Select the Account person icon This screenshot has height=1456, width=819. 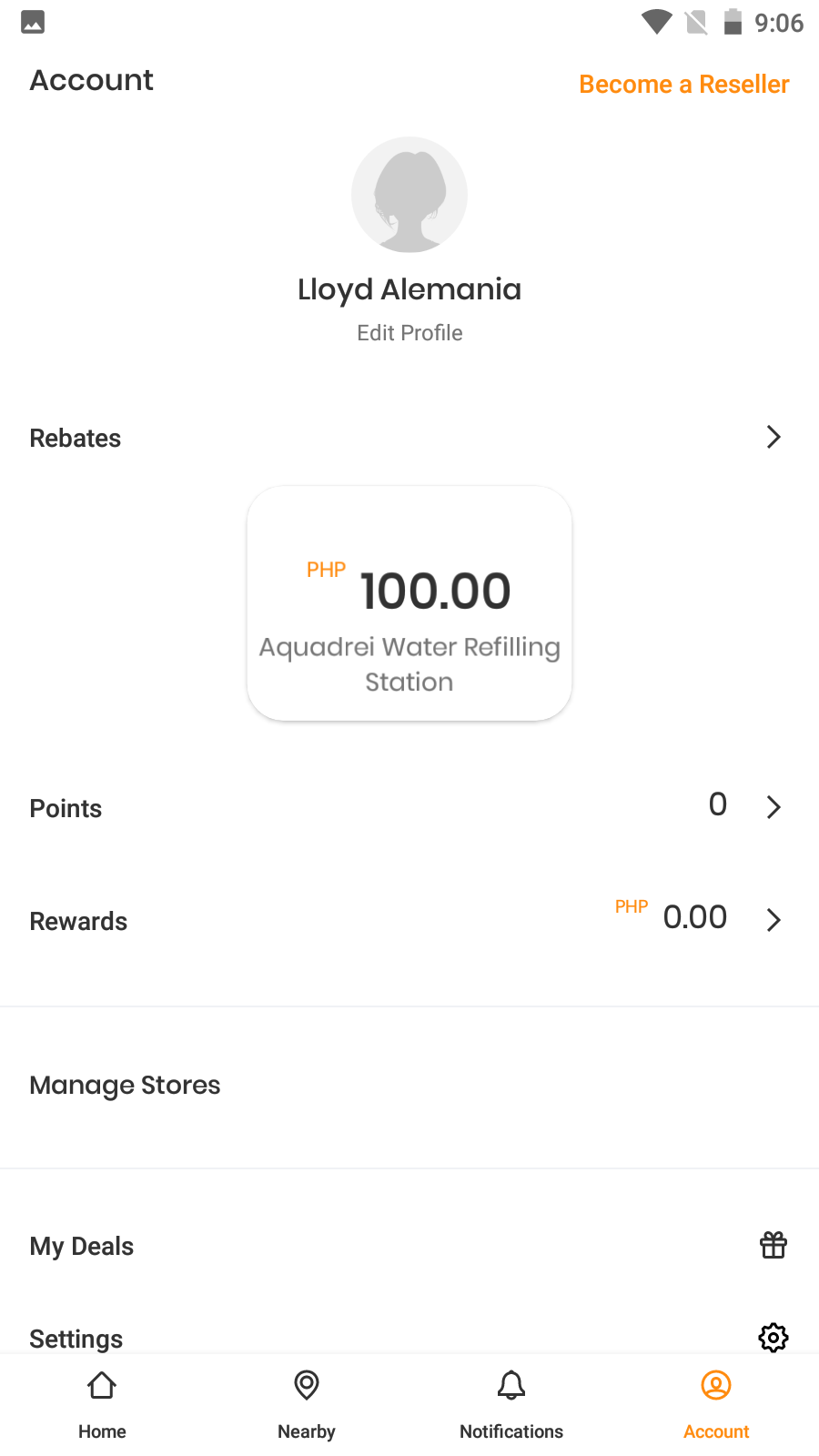pyautogui.click(x=716, y=1386)
